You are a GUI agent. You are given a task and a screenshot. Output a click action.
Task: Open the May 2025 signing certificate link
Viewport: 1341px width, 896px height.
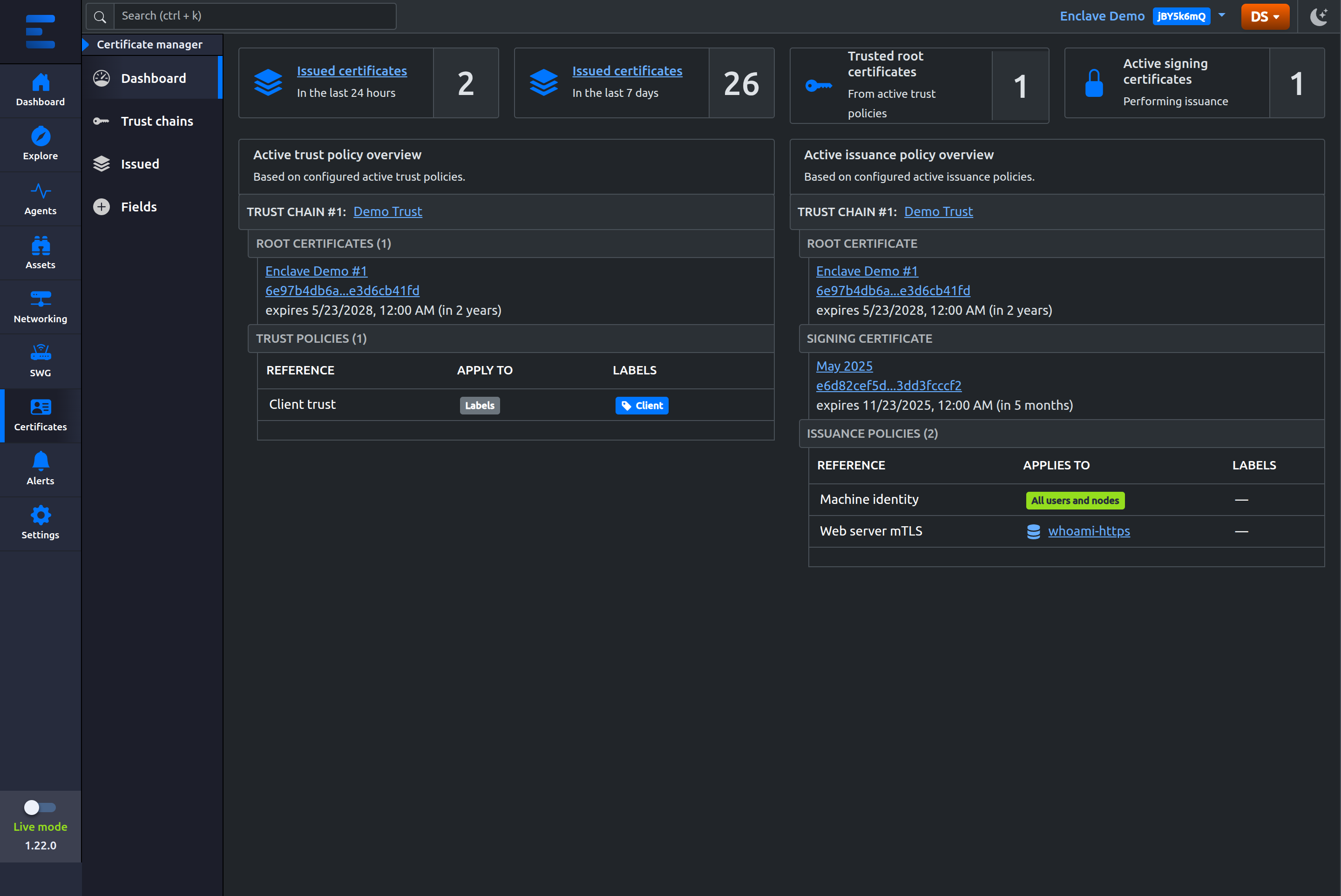click(x=844, y=366)
